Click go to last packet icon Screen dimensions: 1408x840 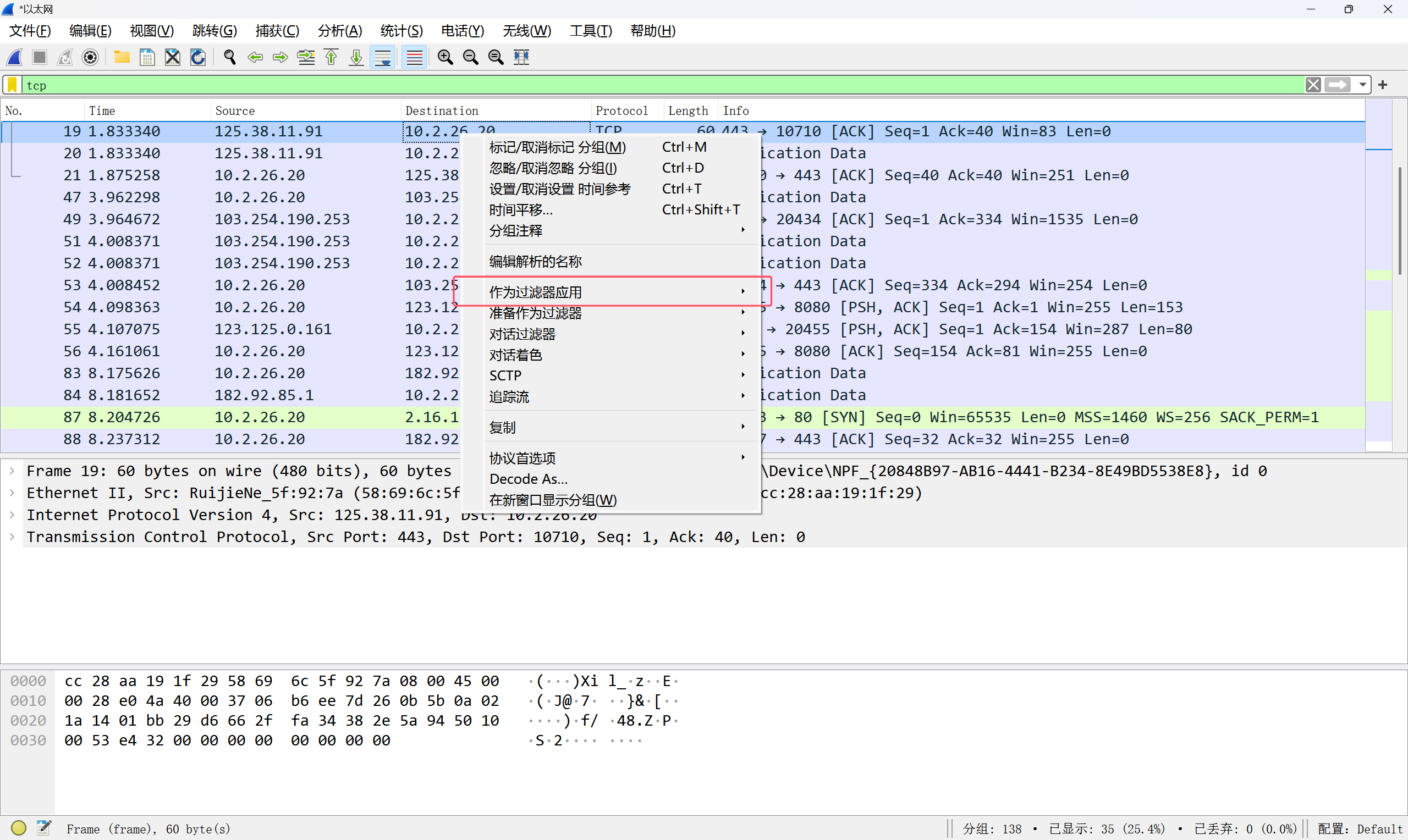(356, 57)
